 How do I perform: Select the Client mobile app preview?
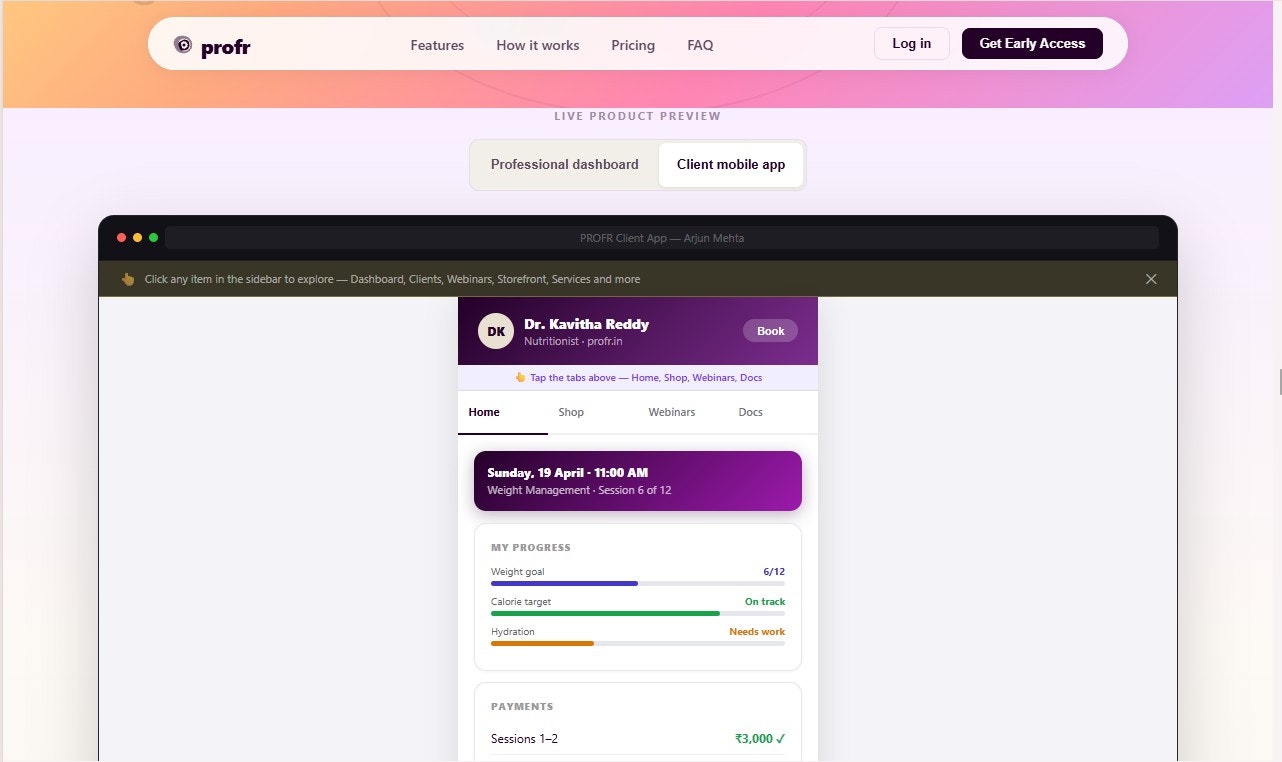point(731,164)
